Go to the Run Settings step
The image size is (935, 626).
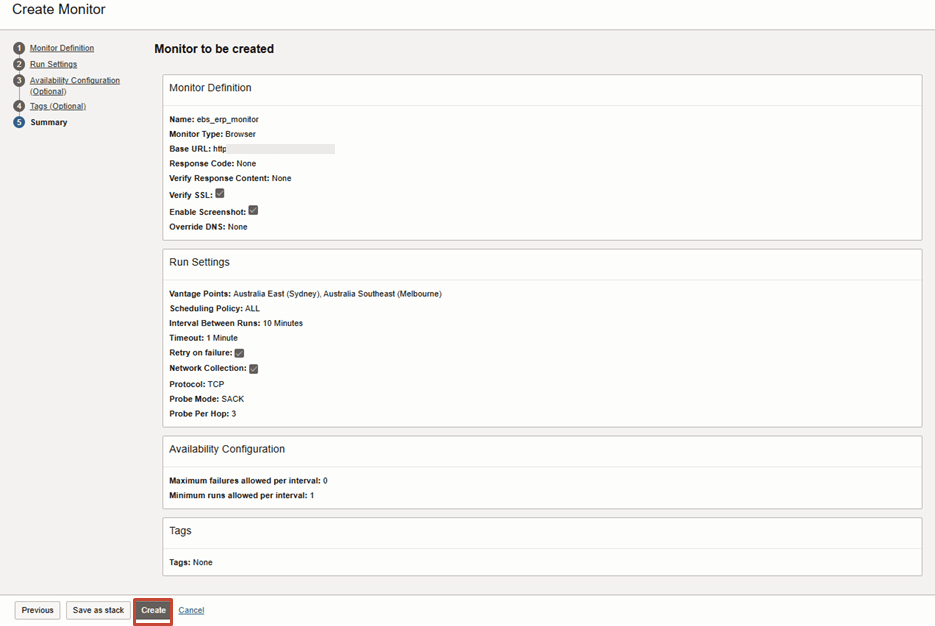[53, 64]
